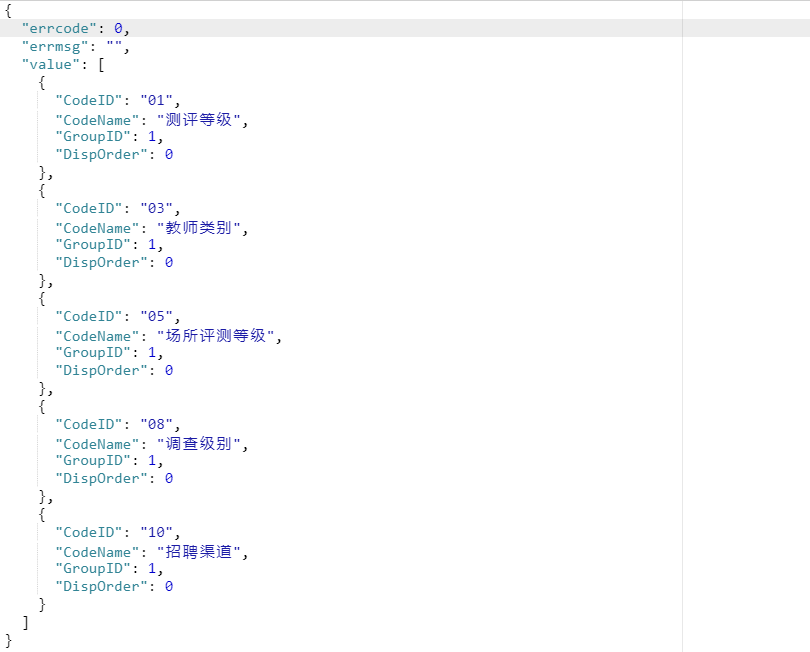810x652 pixels.
Task: Click the closing square bracket of value array
Action: point(25,623)
